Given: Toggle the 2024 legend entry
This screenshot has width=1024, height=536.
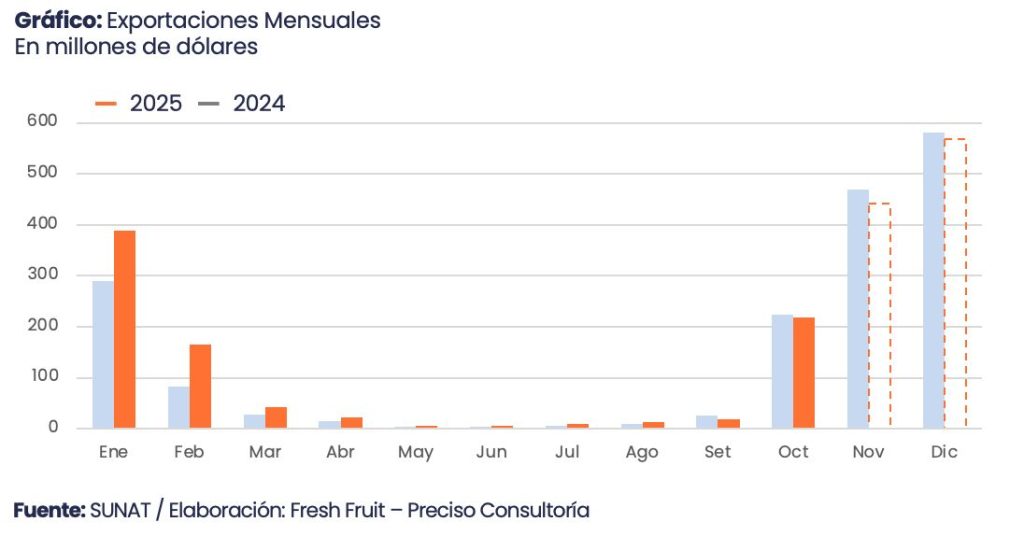Looking at the screenshot, I should (x=259, y=103).
